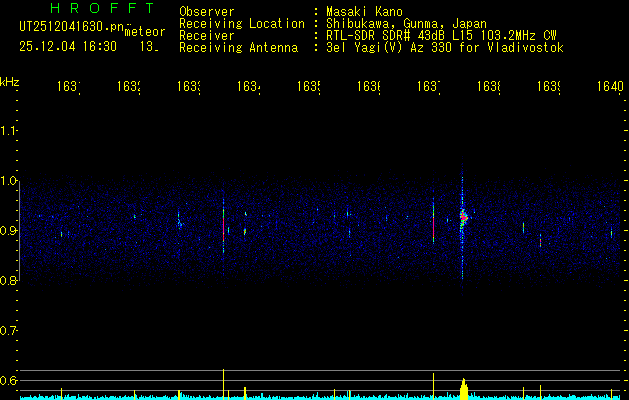Click the 1640 time axis label

pos(610,86)
